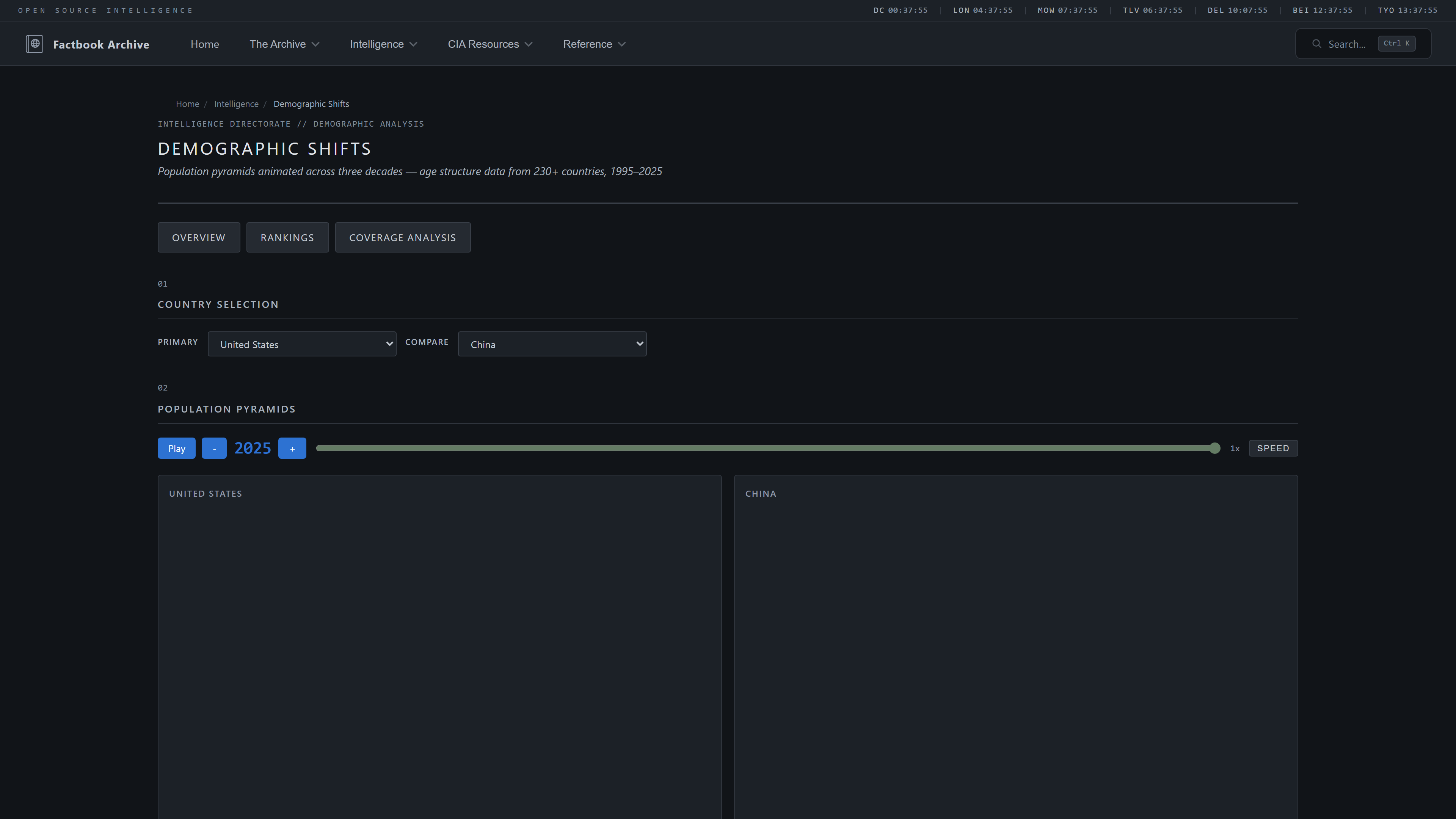Switch to the Rankings tab
This screenshot has height=819, width=1456.
click(x=287, y=237)
